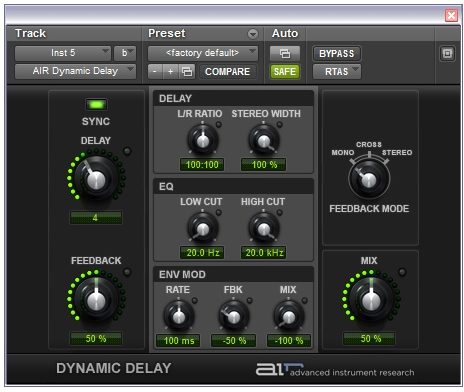Viewport: 464px width, 392px height.
Task: Click the automation LED next to FEEDBACK knob
Action: click(x=127, y=272)
